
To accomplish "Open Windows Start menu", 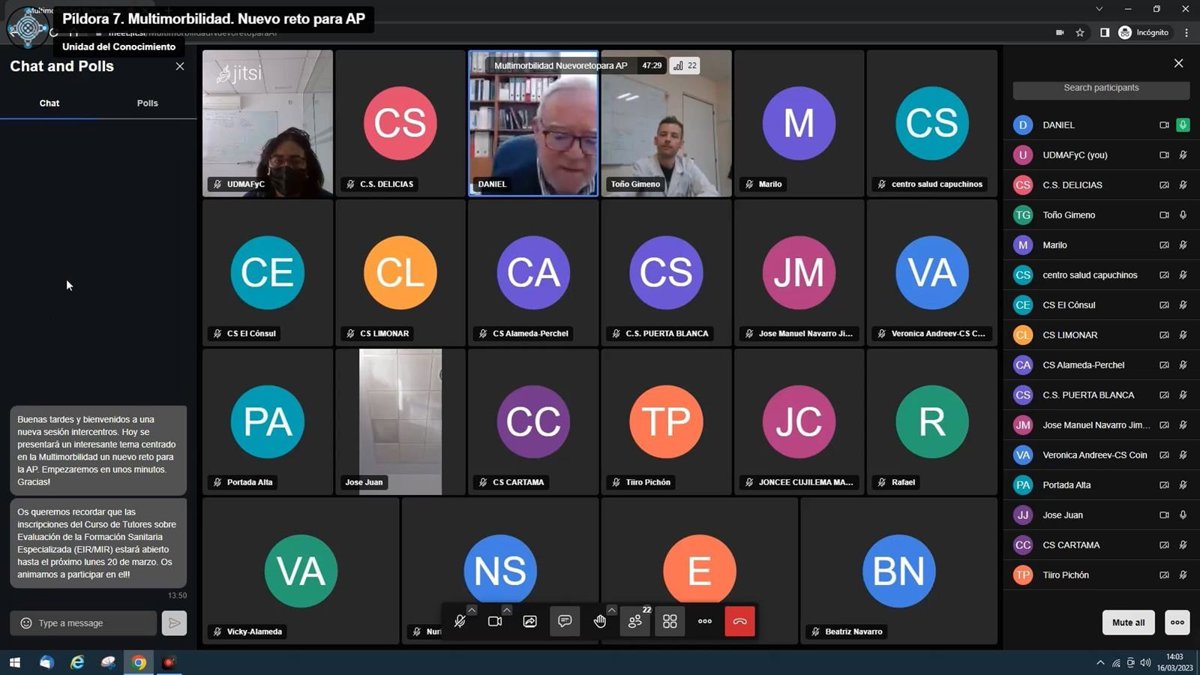I will [15, 662].
